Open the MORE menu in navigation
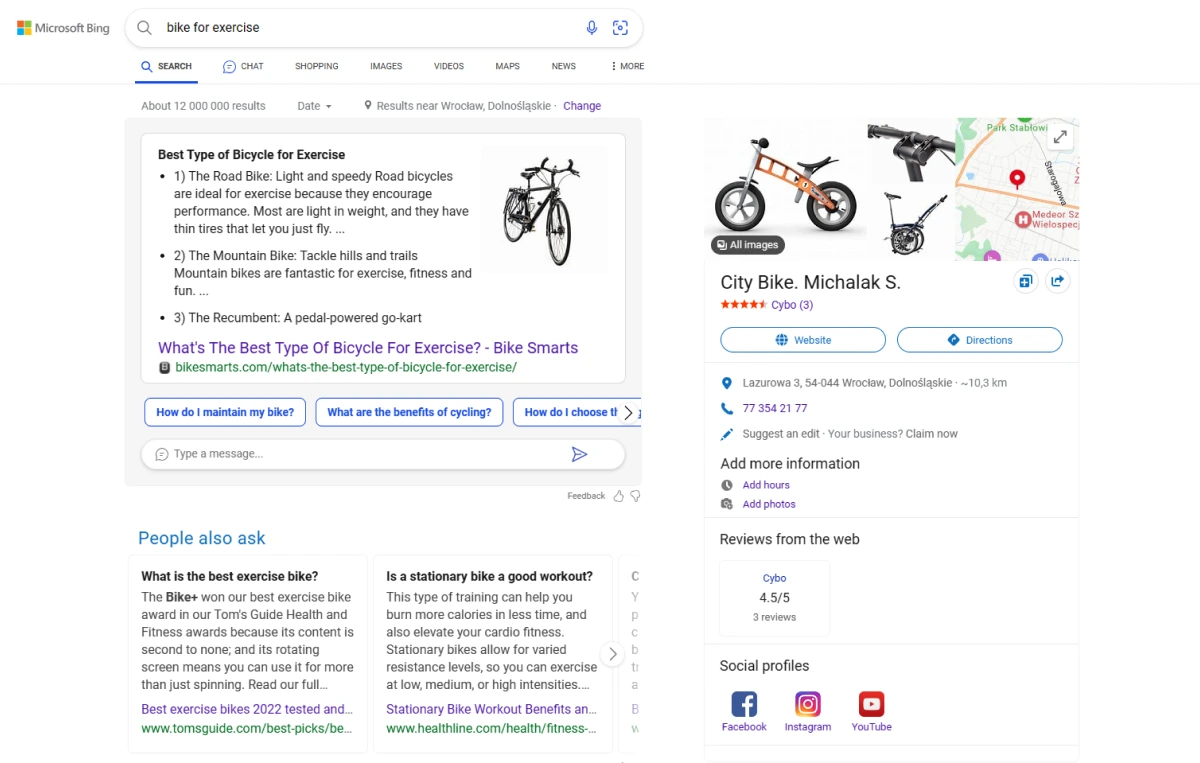The width and height of the screenshot is (1200, 763). click(x=627, y=66)
